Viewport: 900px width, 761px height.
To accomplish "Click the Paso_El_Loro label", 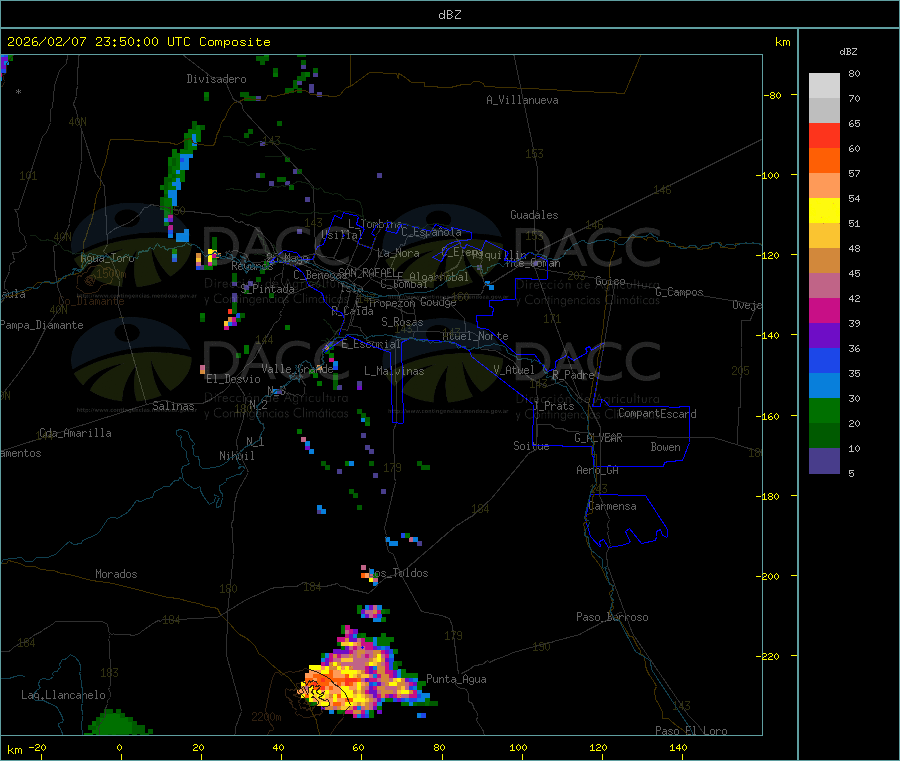I will tap(692, 731).
